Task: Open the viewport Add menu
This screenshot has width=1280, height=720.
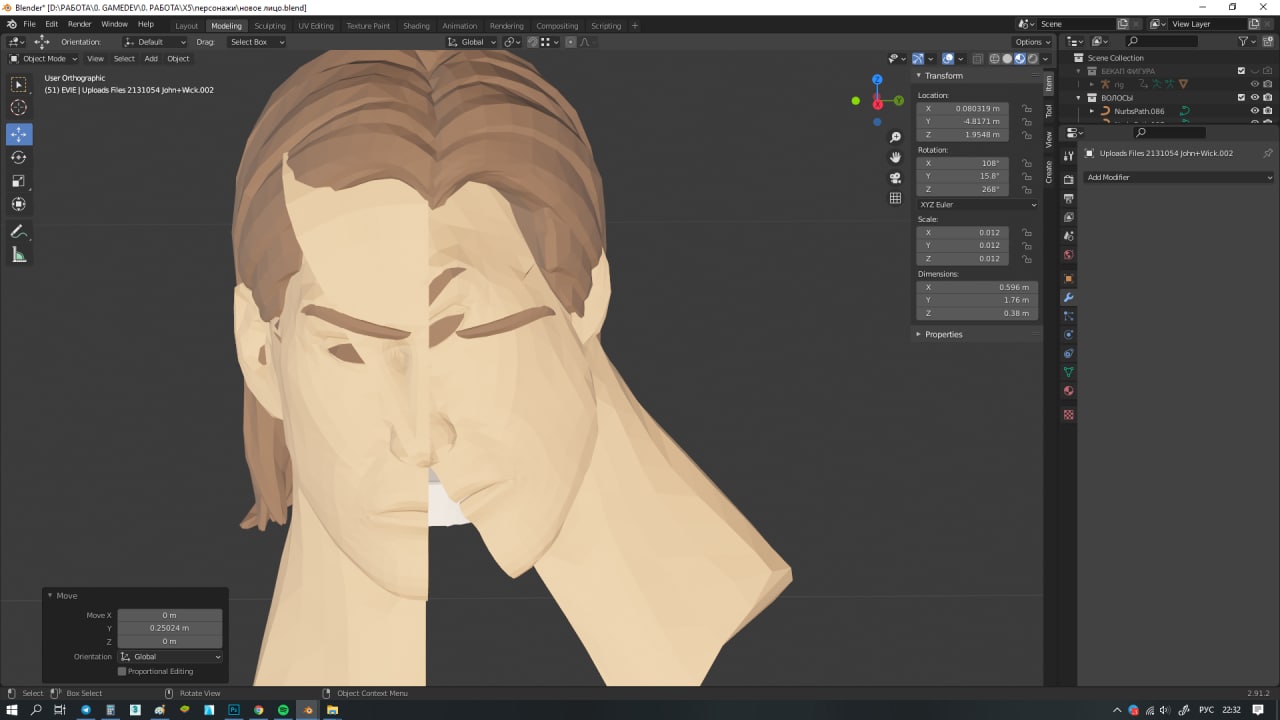Action: (151, 58)
